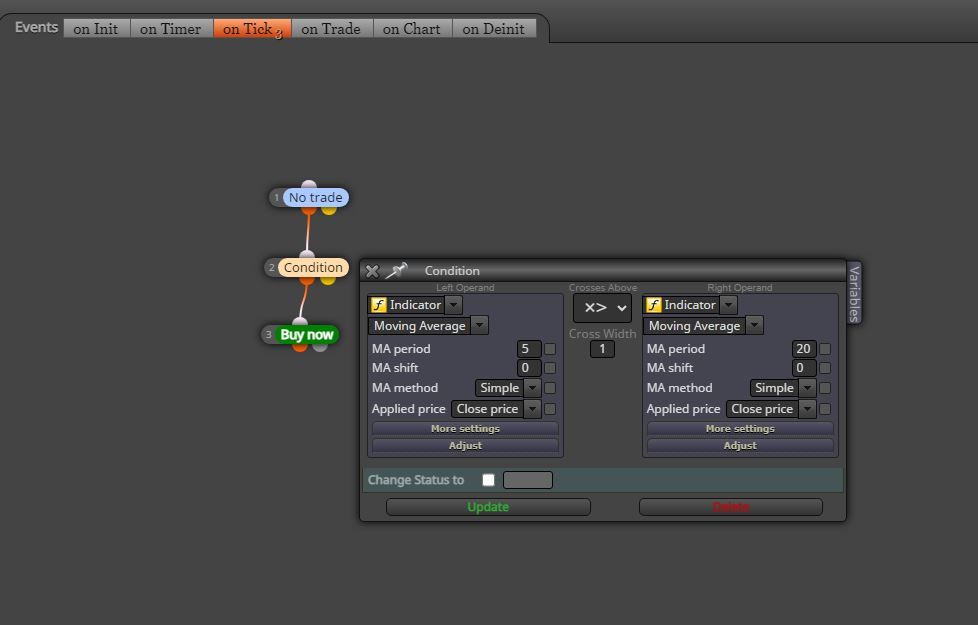Toggle checkbox beside right MA shift
The image size is (978, 625).
(x=825, y=368)
